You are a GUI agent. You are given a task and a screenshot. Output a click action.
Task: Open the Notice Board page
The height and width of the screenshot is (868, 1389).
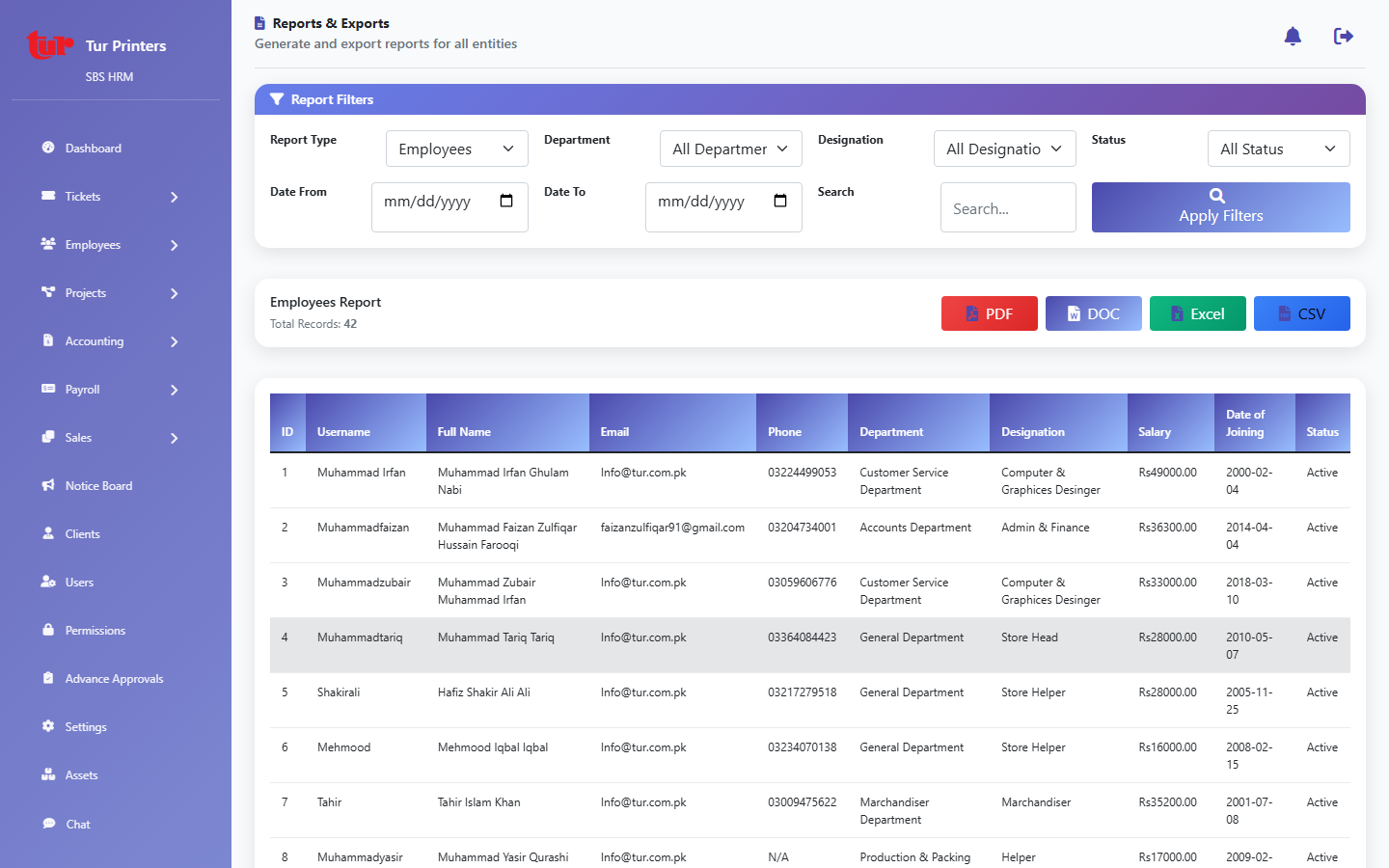(98, 486)
